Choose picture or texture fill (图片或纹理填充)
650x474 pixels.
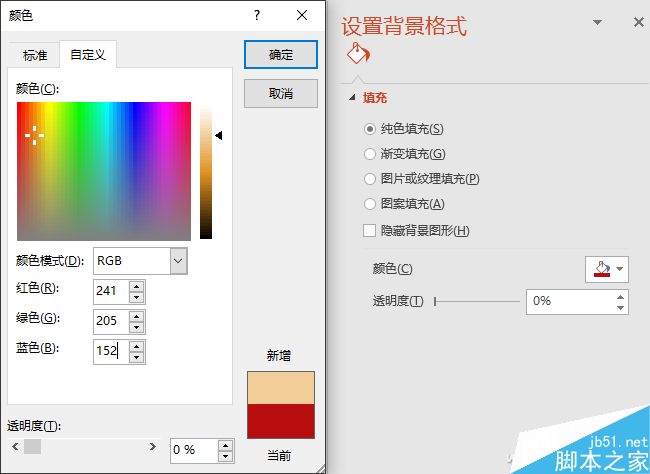pyautogui.click(x=371, y=179)
